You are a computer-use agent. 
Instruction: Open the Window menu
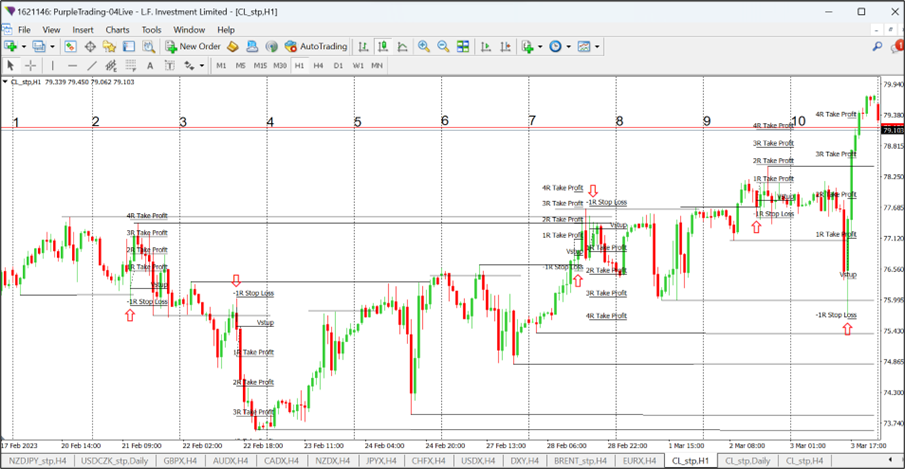pos(189,29)
